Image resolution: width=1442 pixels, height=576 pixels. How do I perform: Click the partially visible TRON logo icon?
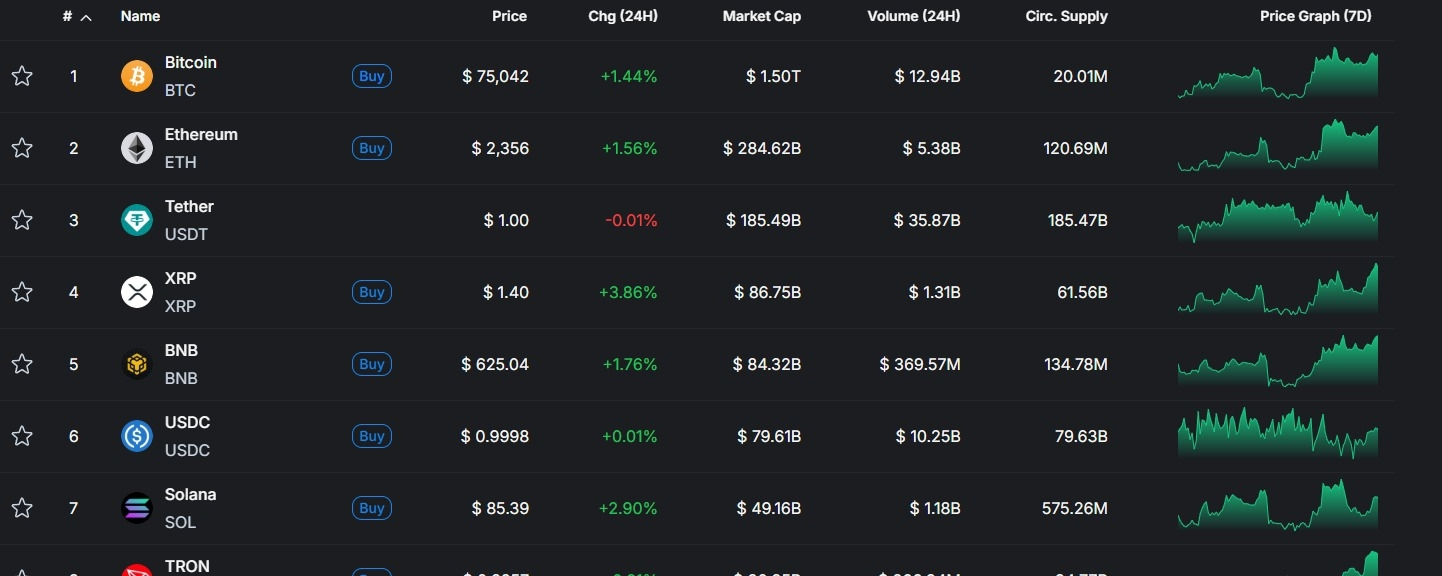[x=137, y=571]
